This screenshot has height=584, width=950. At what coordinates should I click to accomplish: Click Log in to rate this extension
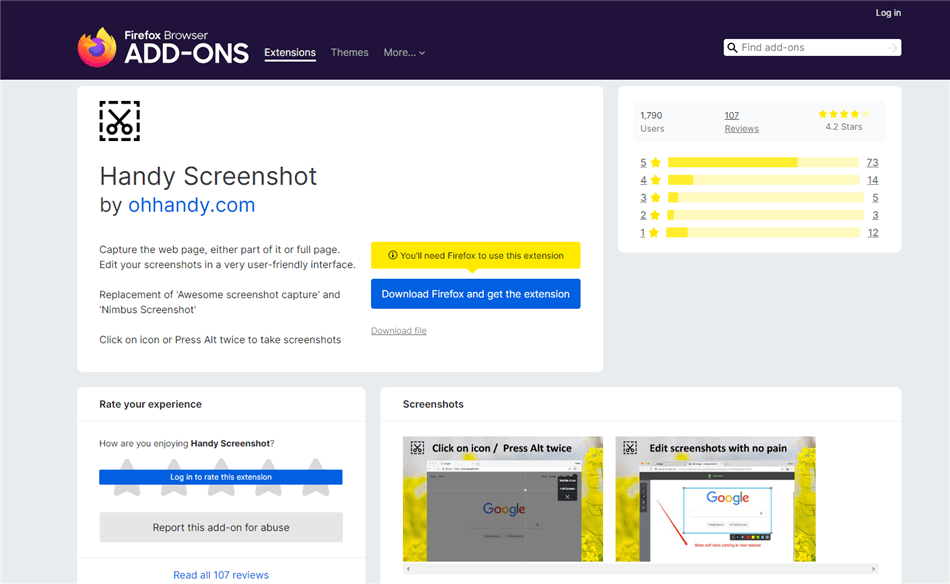(221, 477)
